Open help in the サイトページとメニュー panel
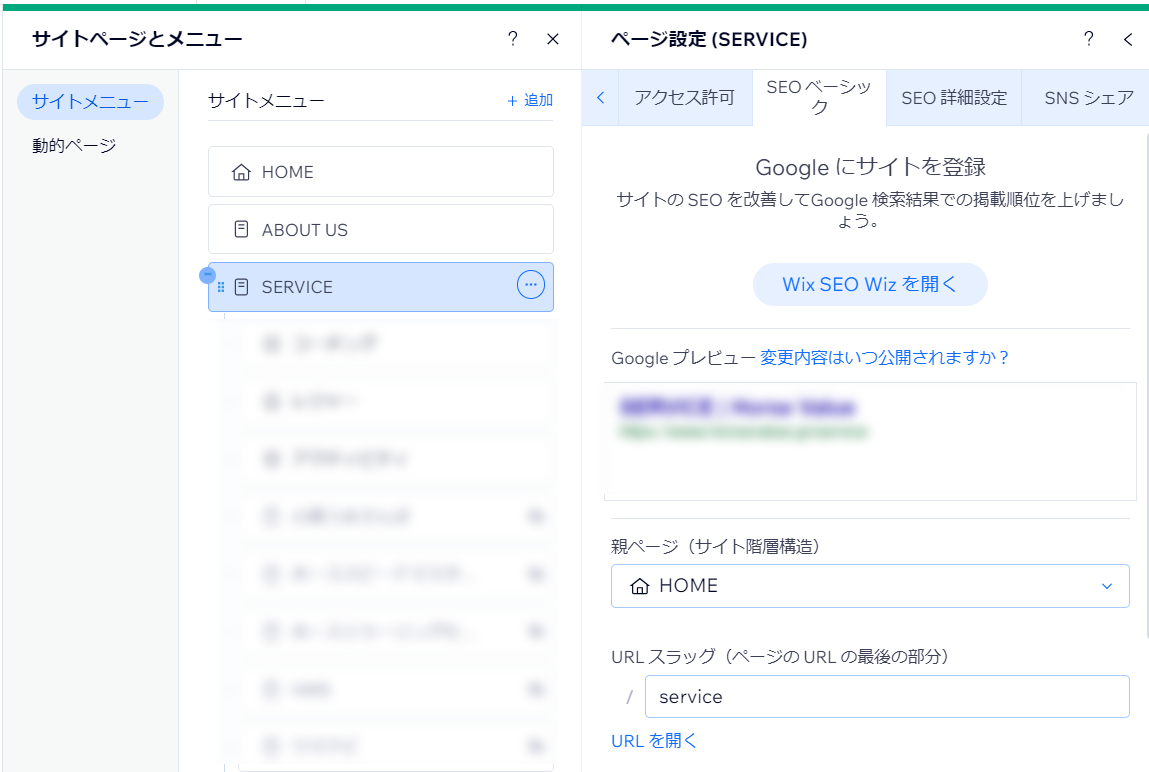The height and width of the screenshot is (772, 1149). click(x=513, y=39)
